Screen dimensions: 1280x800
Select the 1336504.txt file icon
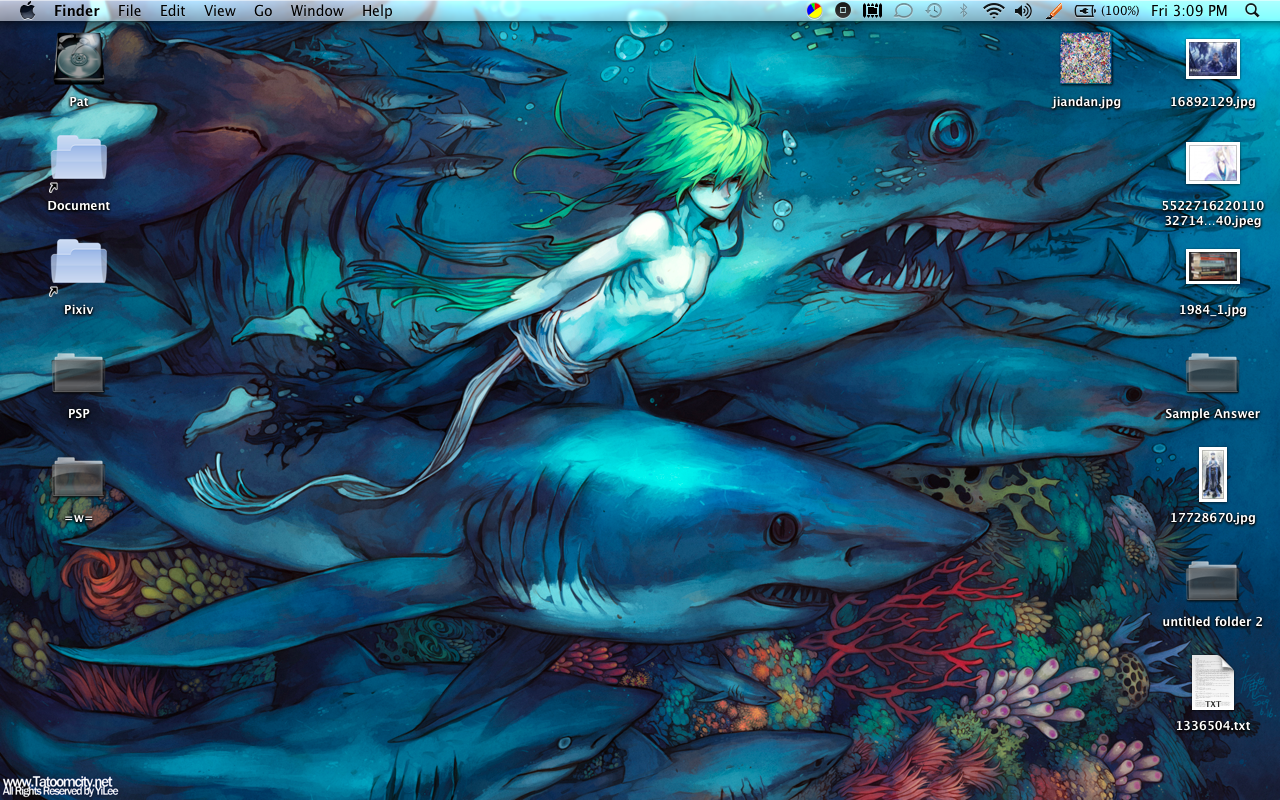(x=1213, y=683)
